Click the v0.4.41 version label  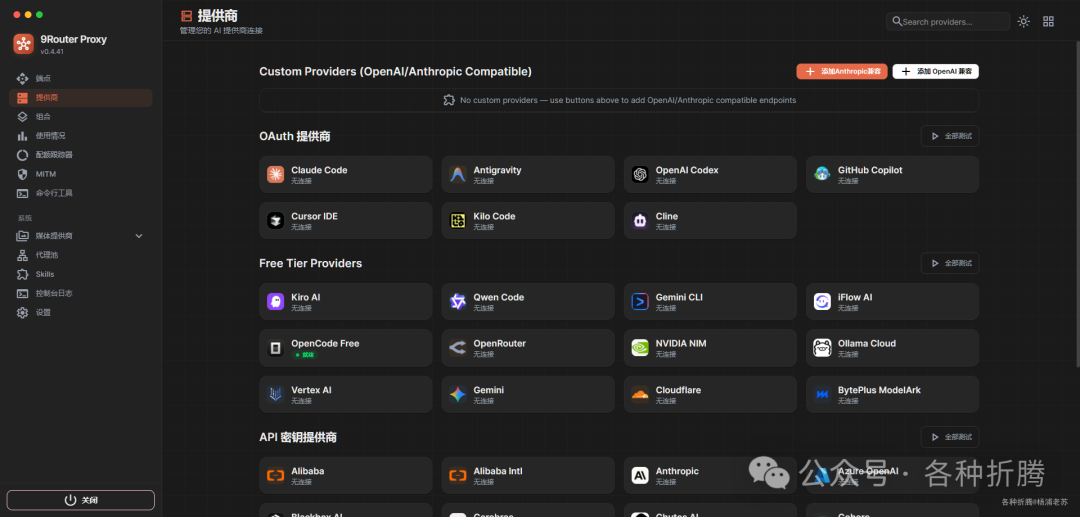pos(52,52)
